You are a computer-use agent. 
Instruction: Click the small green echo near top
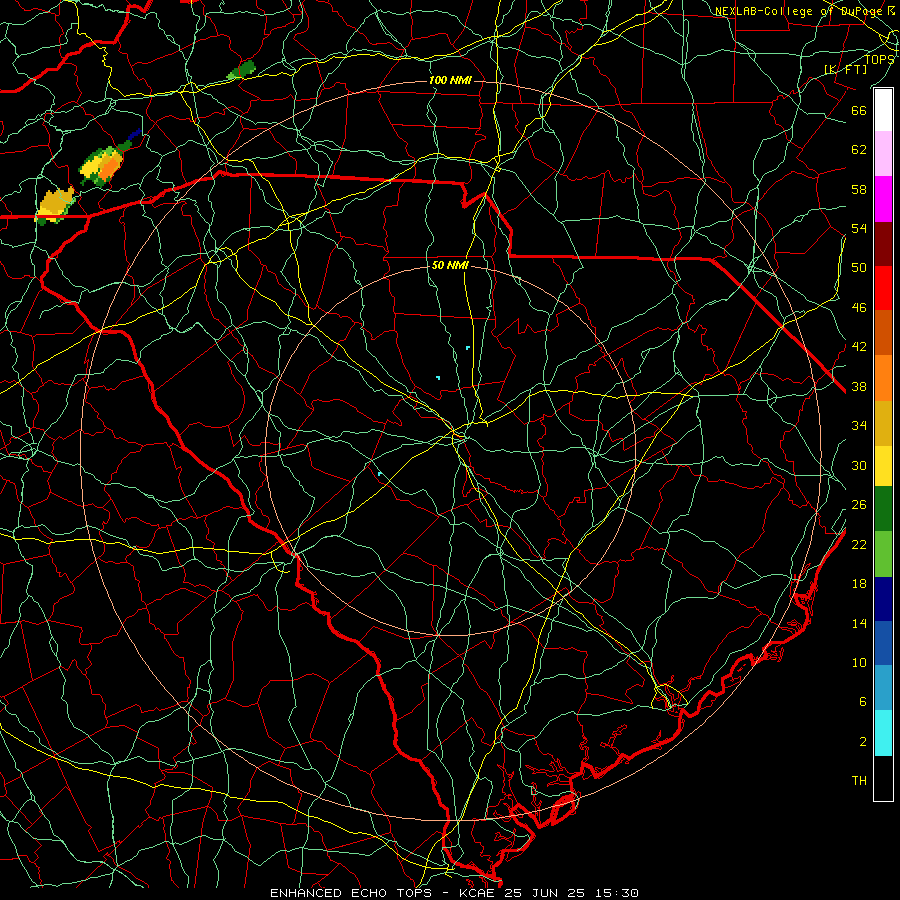241,70
